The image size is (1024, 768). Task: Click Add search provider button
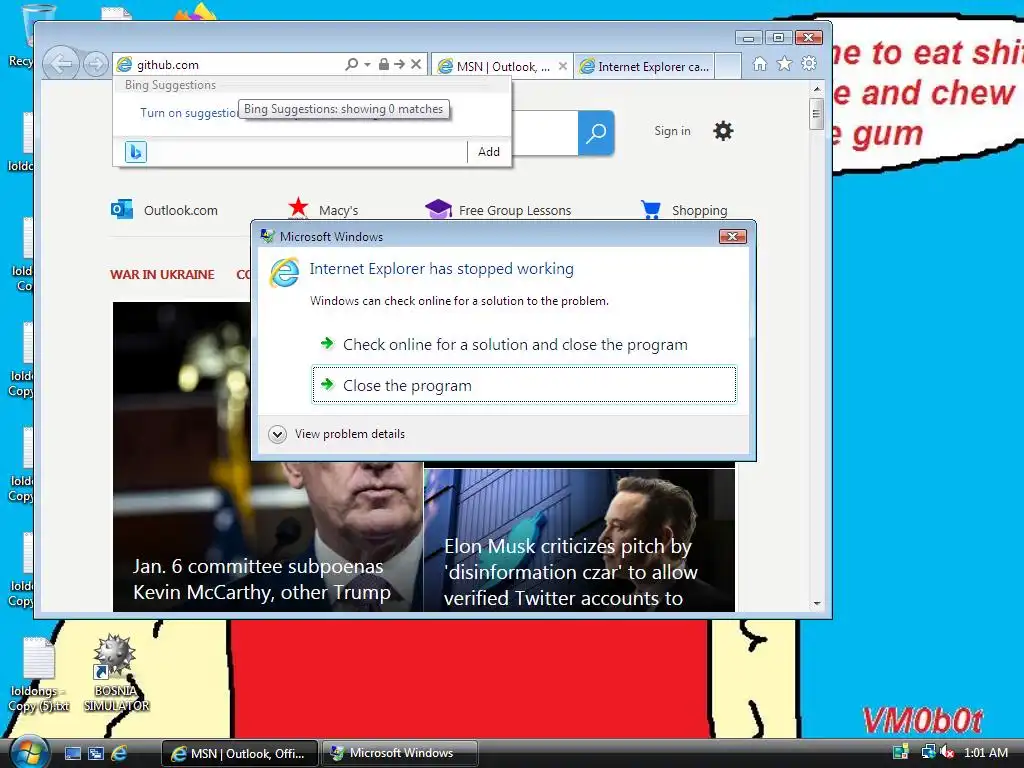coord(488,152)
